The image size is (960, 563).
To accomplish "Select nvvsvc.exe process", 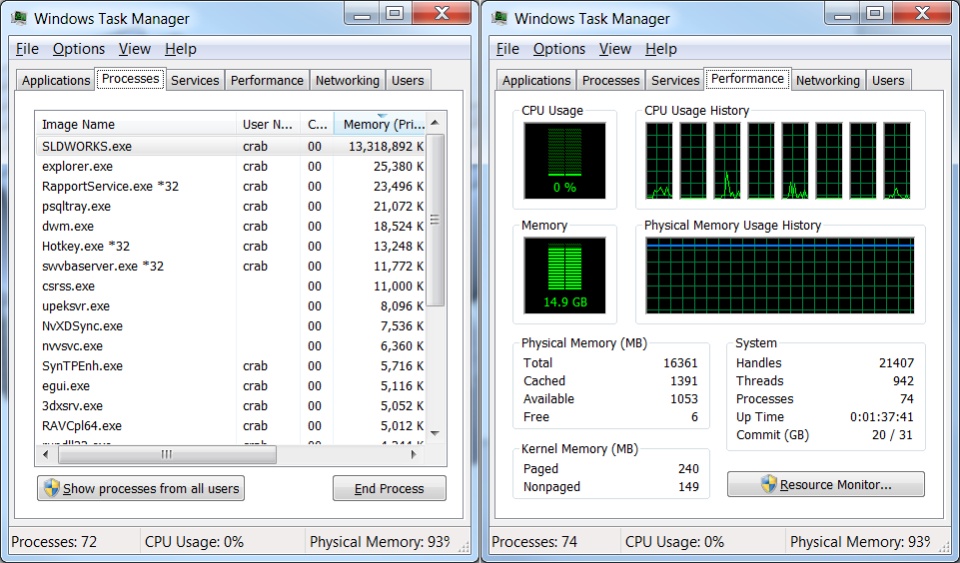I will click(230, 346).
